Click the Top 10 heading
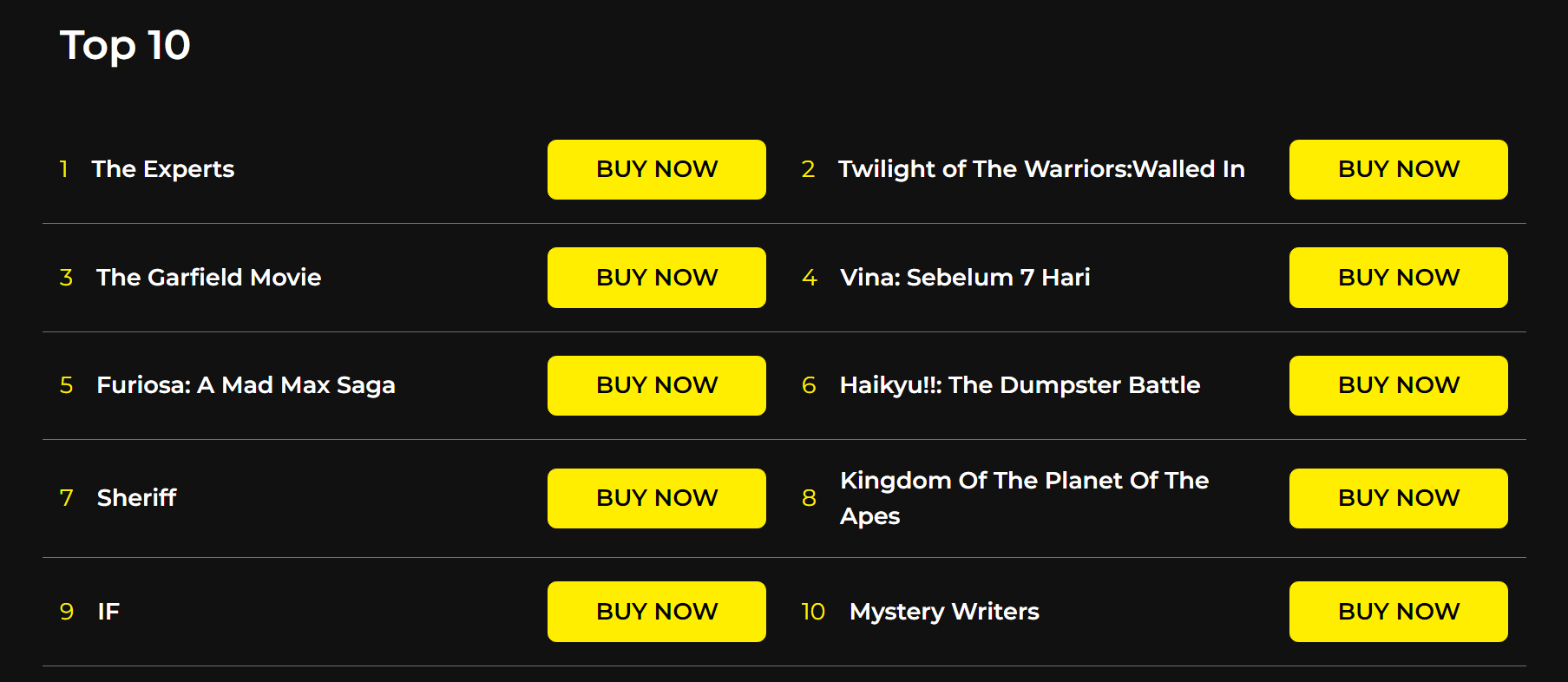The height and width of the screenshot is (682, 1568). click(x=125, y=46)
